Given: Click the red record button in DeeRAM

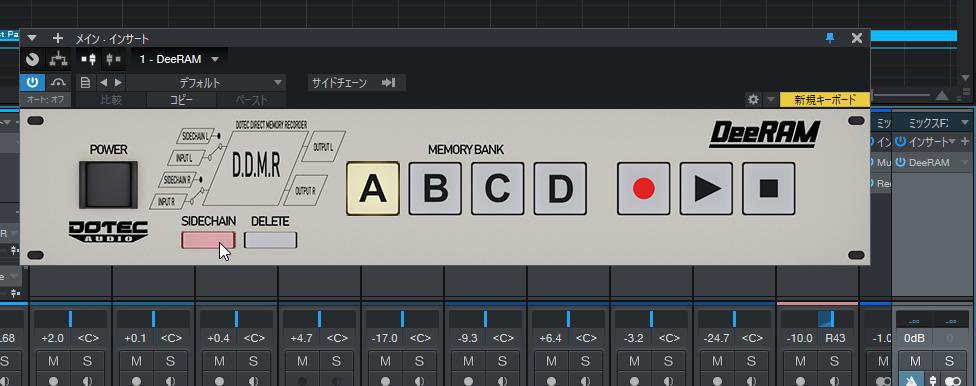Looking at the screenshot, I should [x=644, y=189].
